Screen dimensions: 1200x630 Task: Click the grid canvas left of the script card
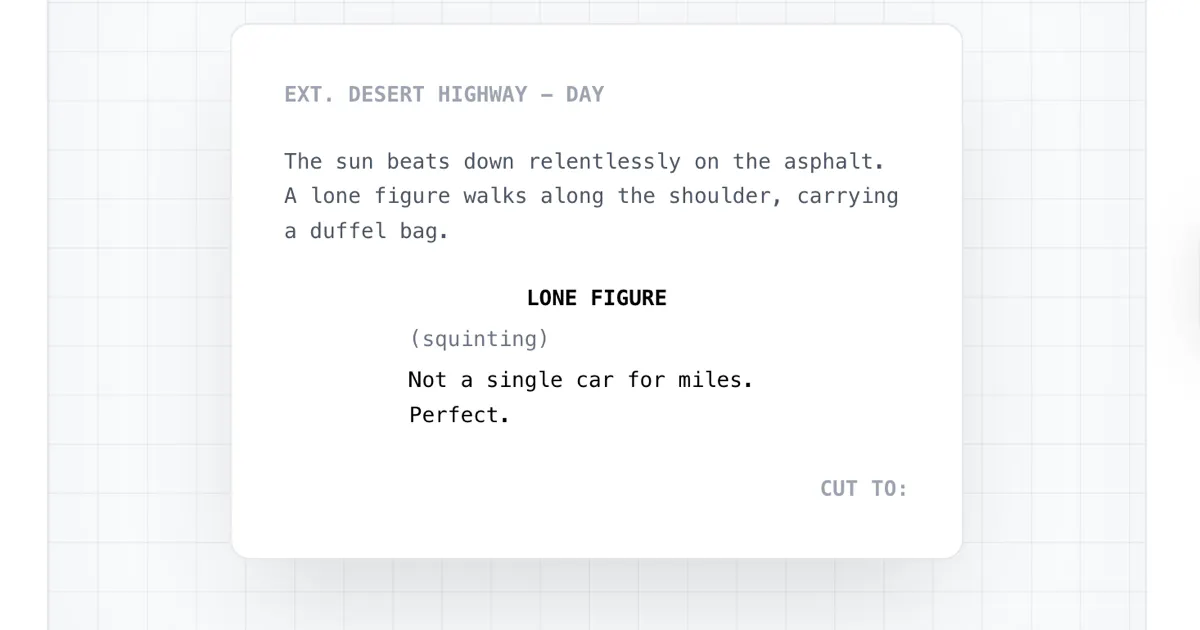tap(140, 300)
